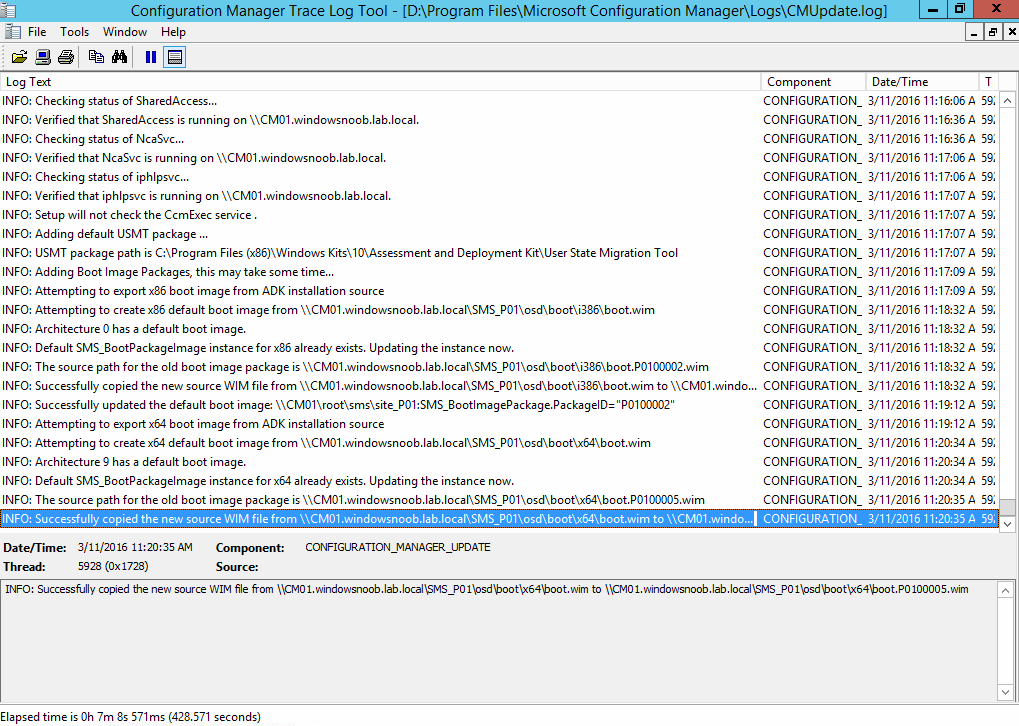
Task: Select row 'INFO: USMT package path is C:\Program Files (x86)'
Action: 499,253
